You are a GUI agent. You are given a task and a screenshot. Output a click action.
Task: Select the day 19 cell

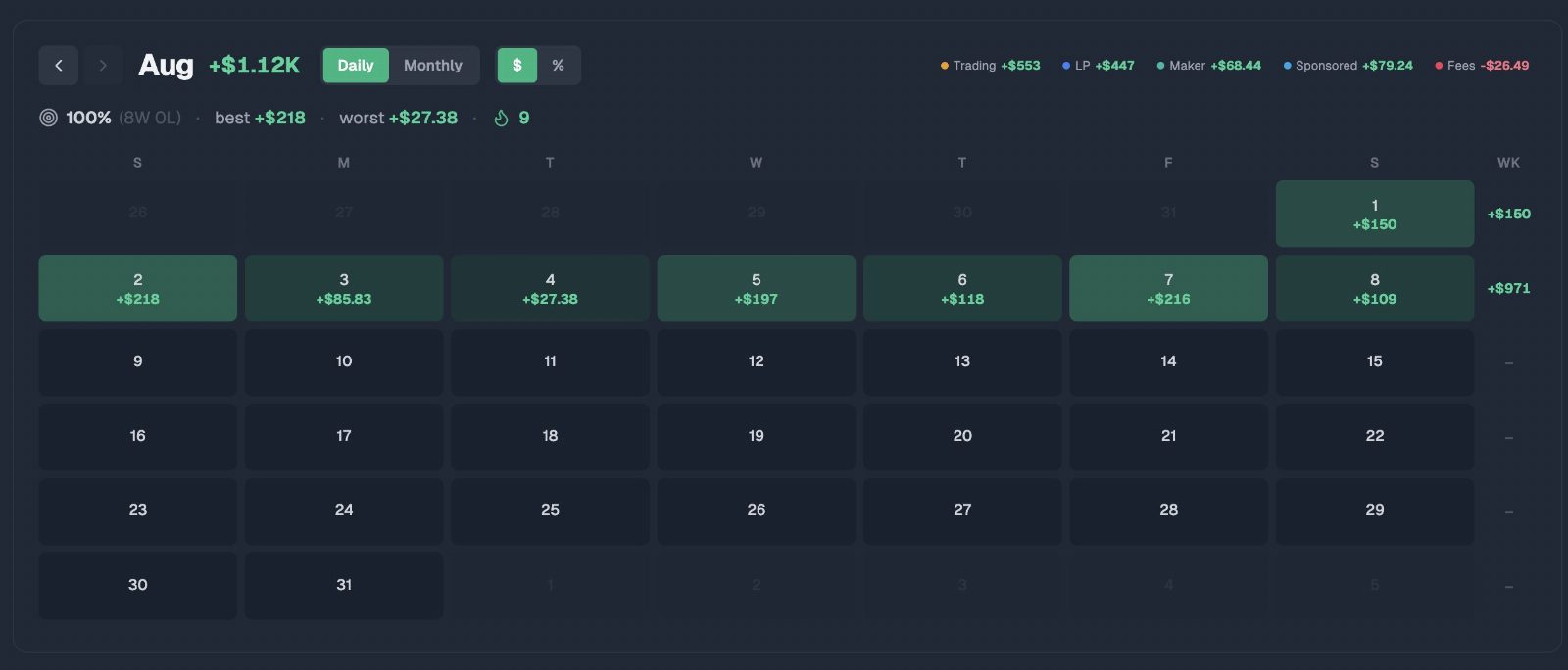point(757,437)
